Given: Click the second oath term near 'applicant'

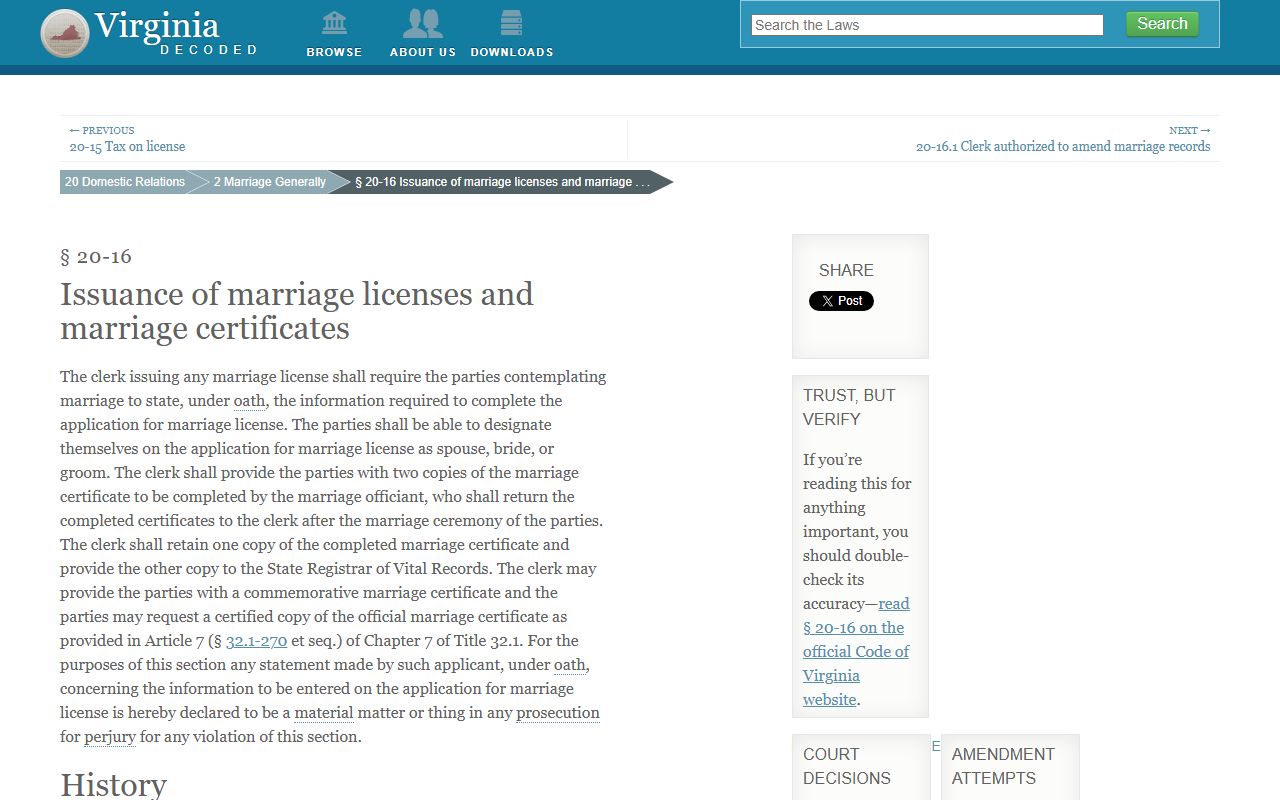Looking at the screenshot, I should [570, 665].
